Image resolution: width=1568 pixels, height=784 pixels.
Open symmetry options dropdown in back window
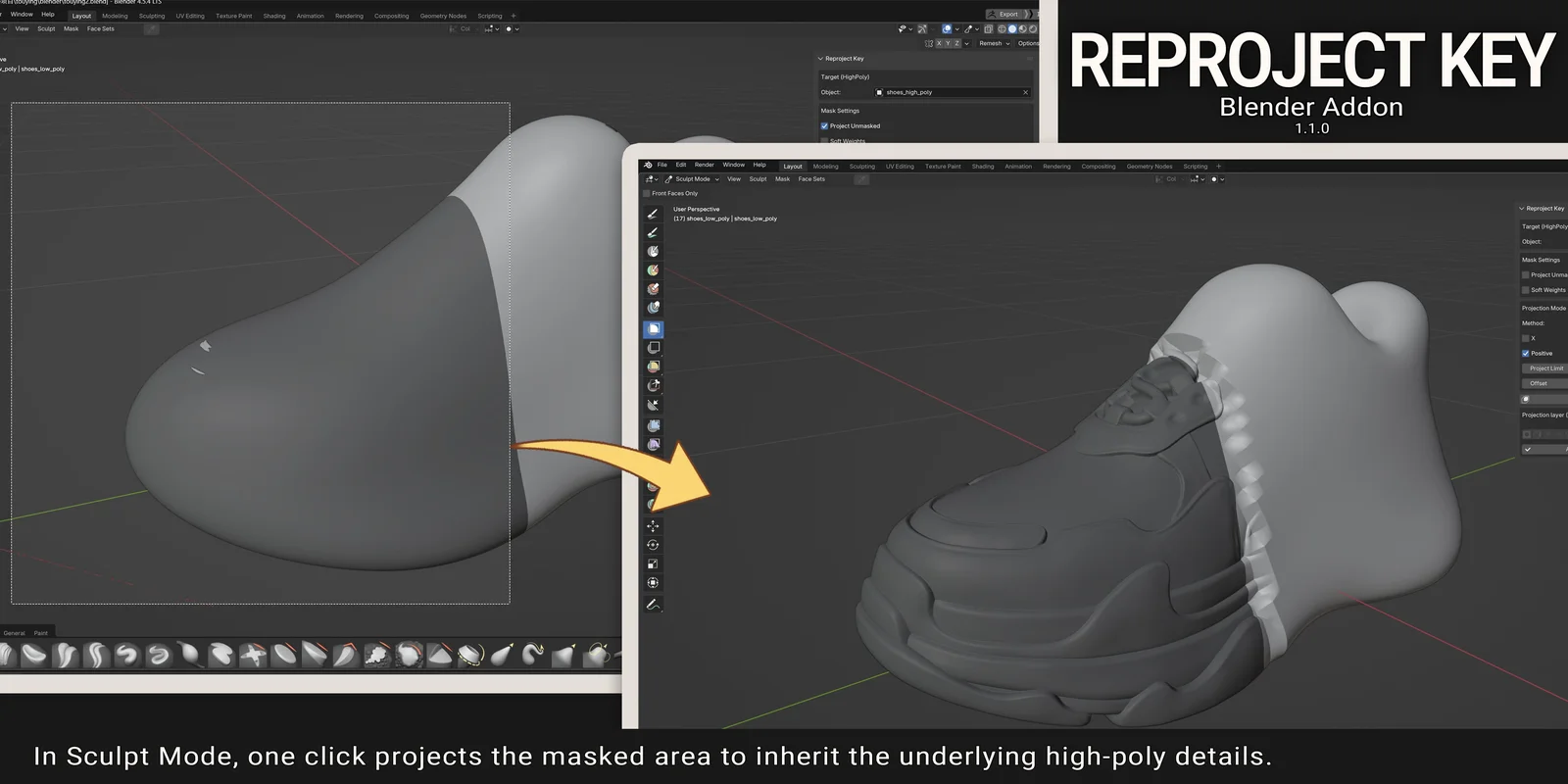coord(967,43)
